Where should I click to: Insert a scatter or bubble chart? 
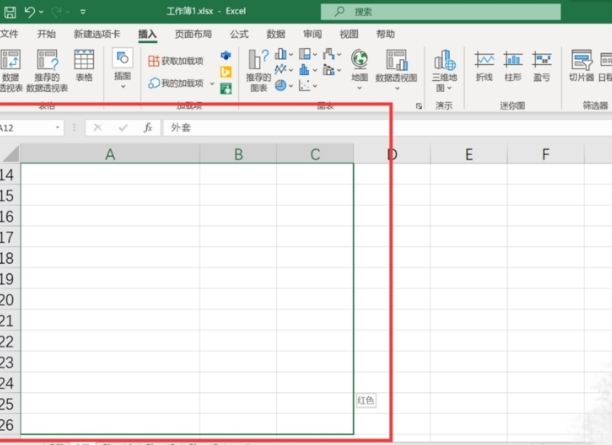coord(308,85)
